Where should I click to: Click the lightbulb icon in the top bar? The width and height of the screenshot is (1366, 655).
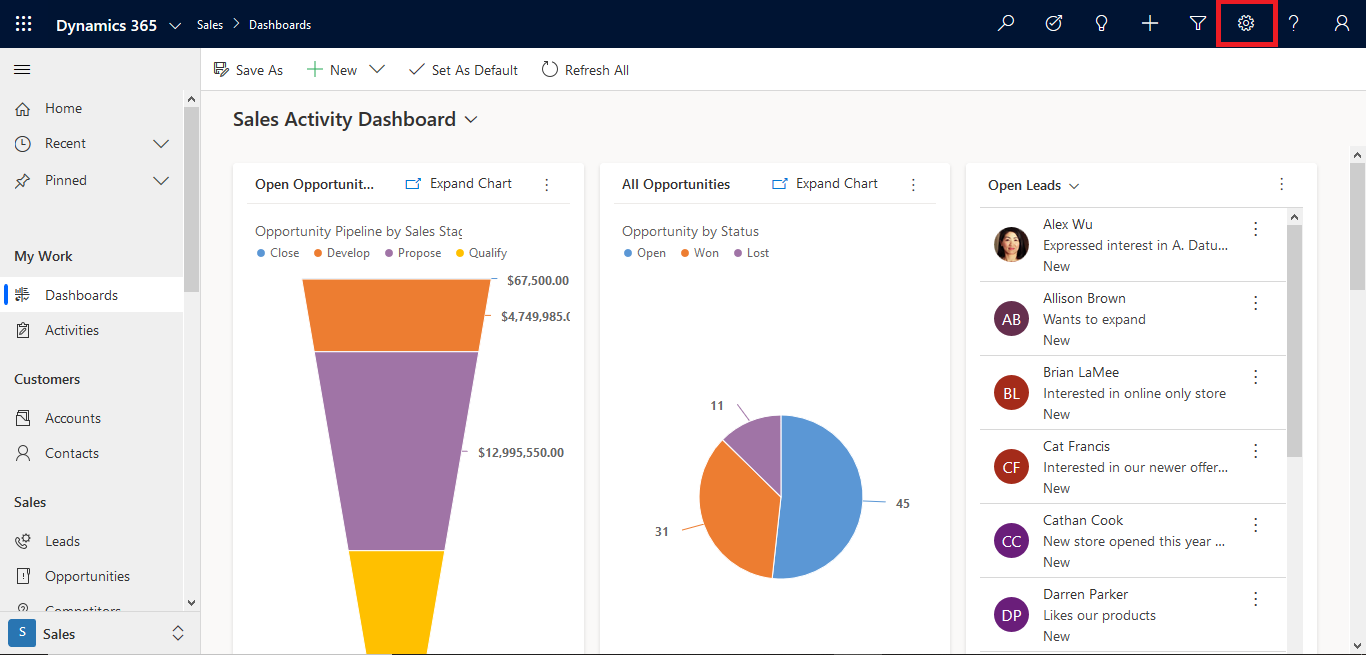pyautogui.click(x=1102, y=22)
